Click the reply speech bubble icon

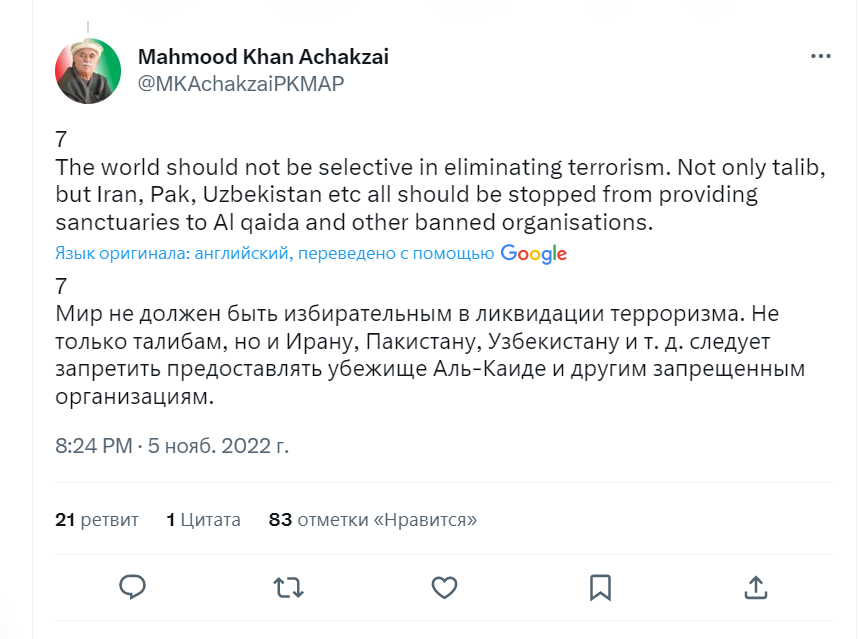pos(133,586)
